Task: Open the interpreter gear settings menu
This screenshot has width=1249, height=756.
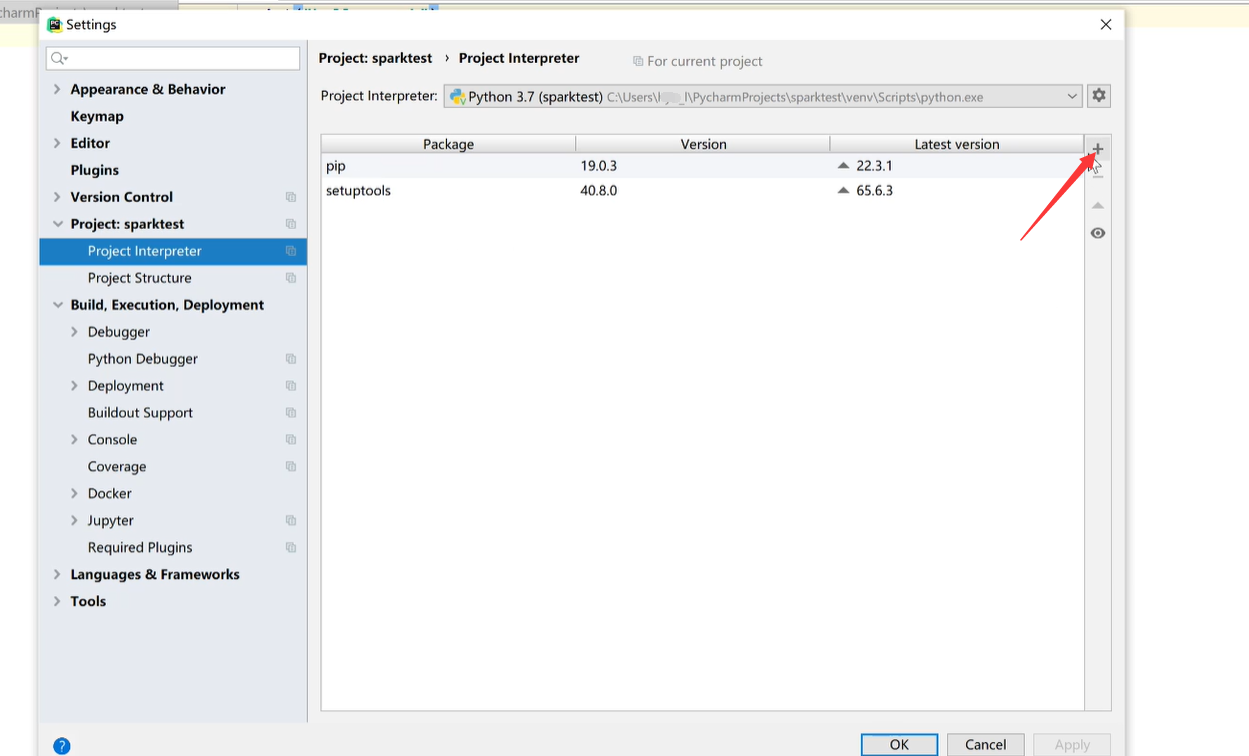Action: [1099, 96]
